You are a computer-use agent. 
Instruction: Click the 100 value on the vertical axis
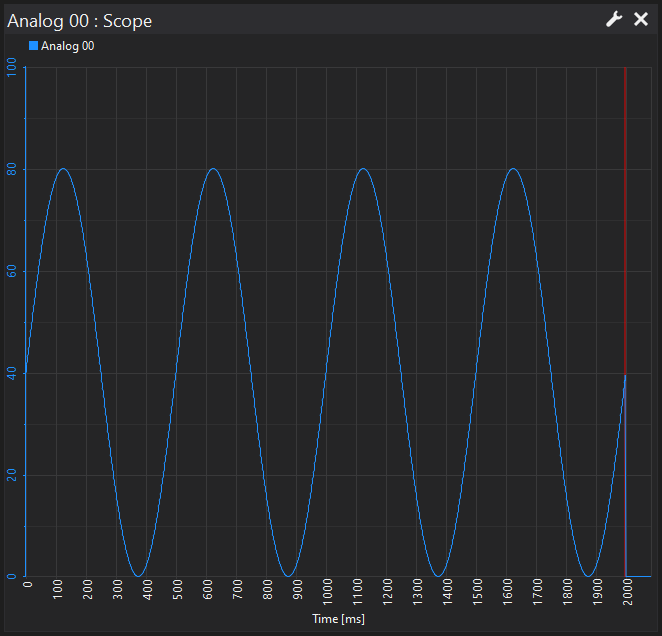click(x=12, y=67)
